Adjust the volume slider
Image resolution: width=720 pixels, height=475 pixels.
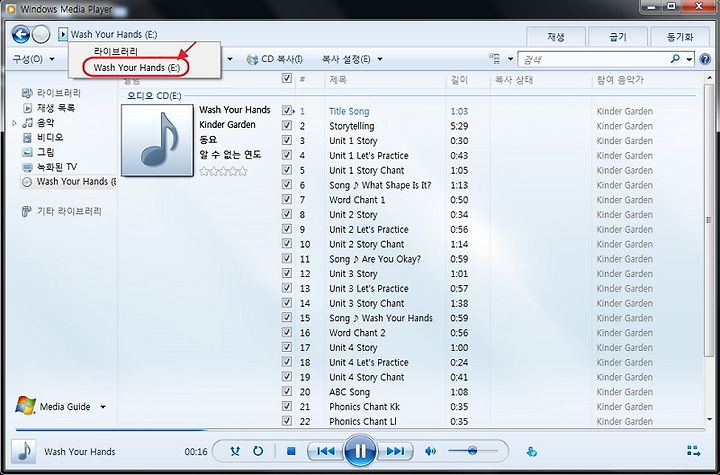point(472,451)
